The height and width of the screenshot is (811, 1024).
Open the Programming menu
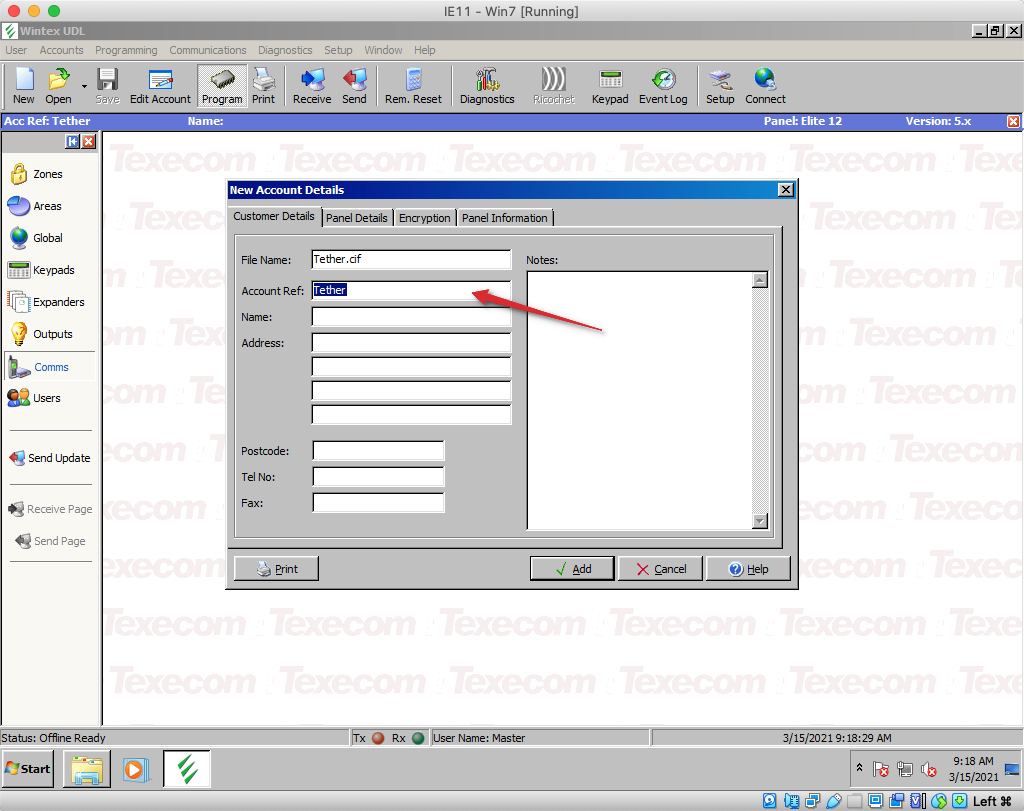[x=126, y=50]
